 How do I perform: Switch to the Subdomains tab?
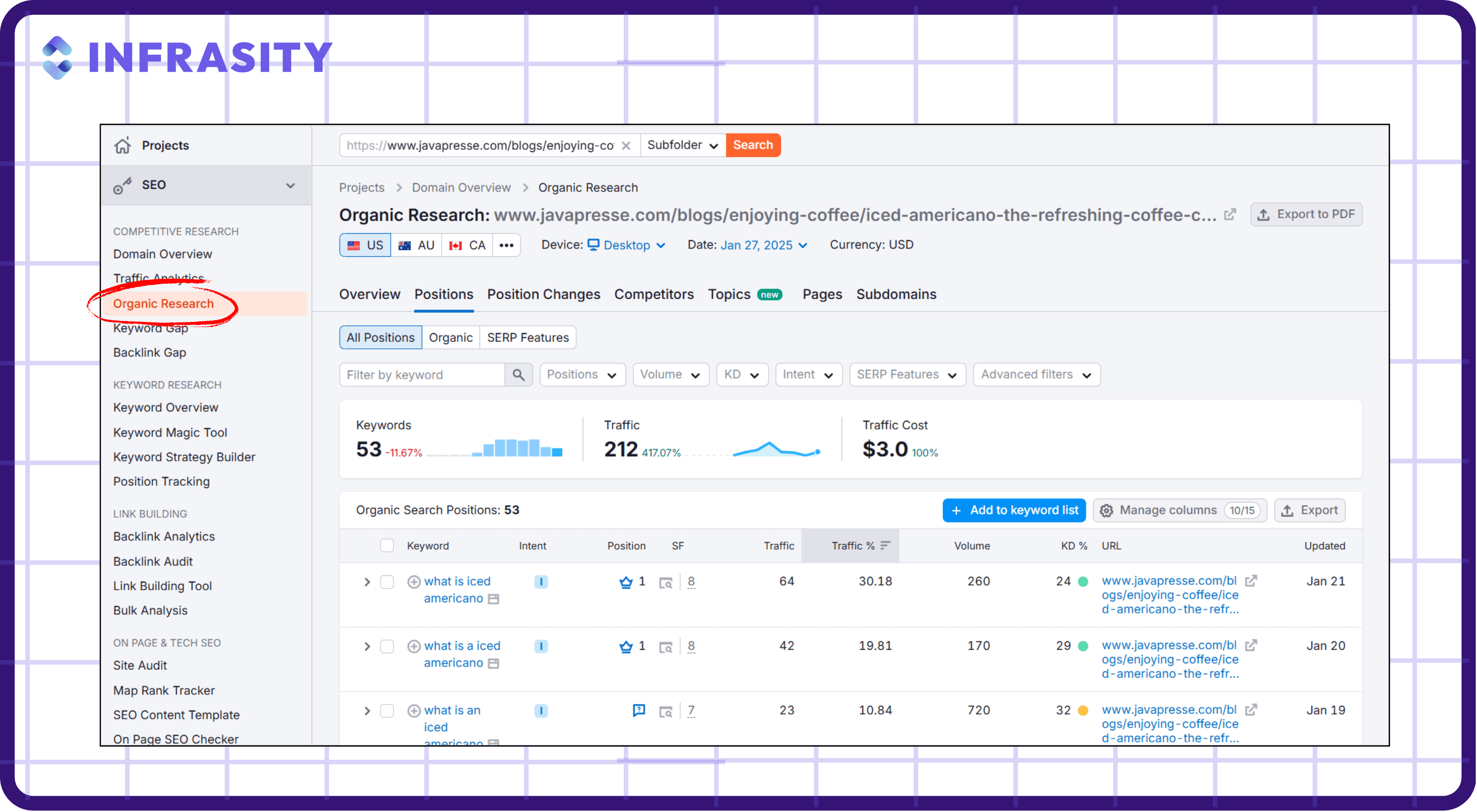tap(896, 295)
